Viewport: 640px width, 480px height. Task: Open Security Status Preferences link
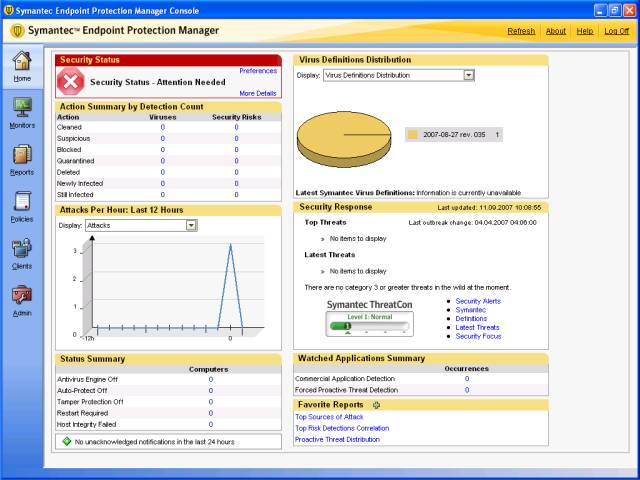pos(258,71)
